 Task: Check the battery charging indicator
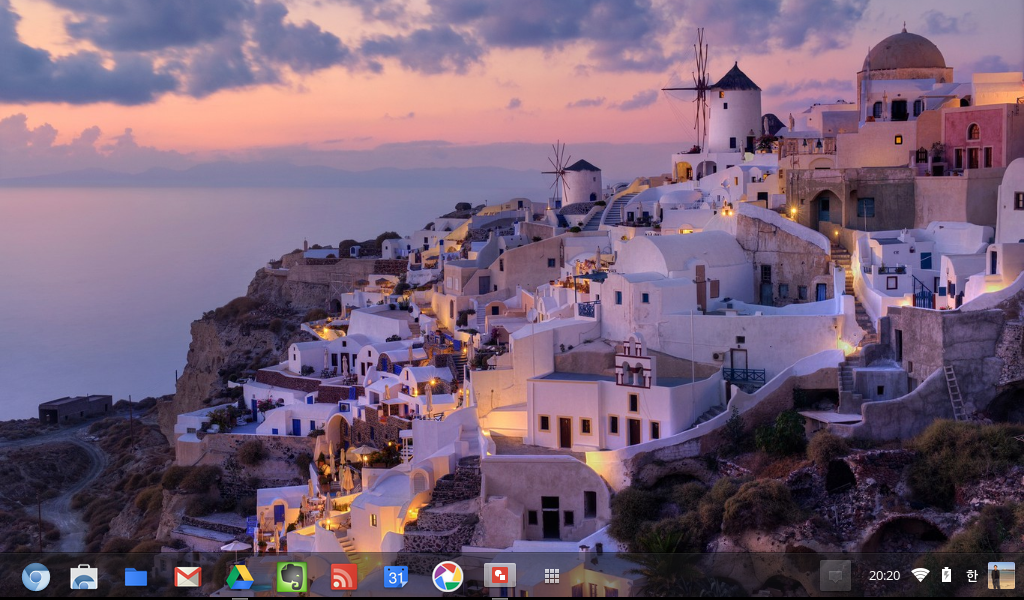(x=946, y=576)
